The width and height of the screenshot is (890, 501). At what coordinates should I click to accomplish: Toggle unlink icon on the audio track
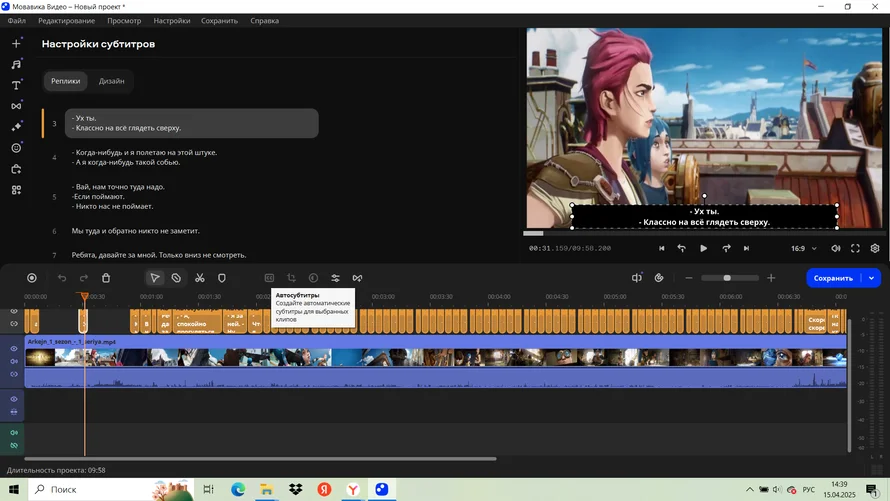[14, 446]
